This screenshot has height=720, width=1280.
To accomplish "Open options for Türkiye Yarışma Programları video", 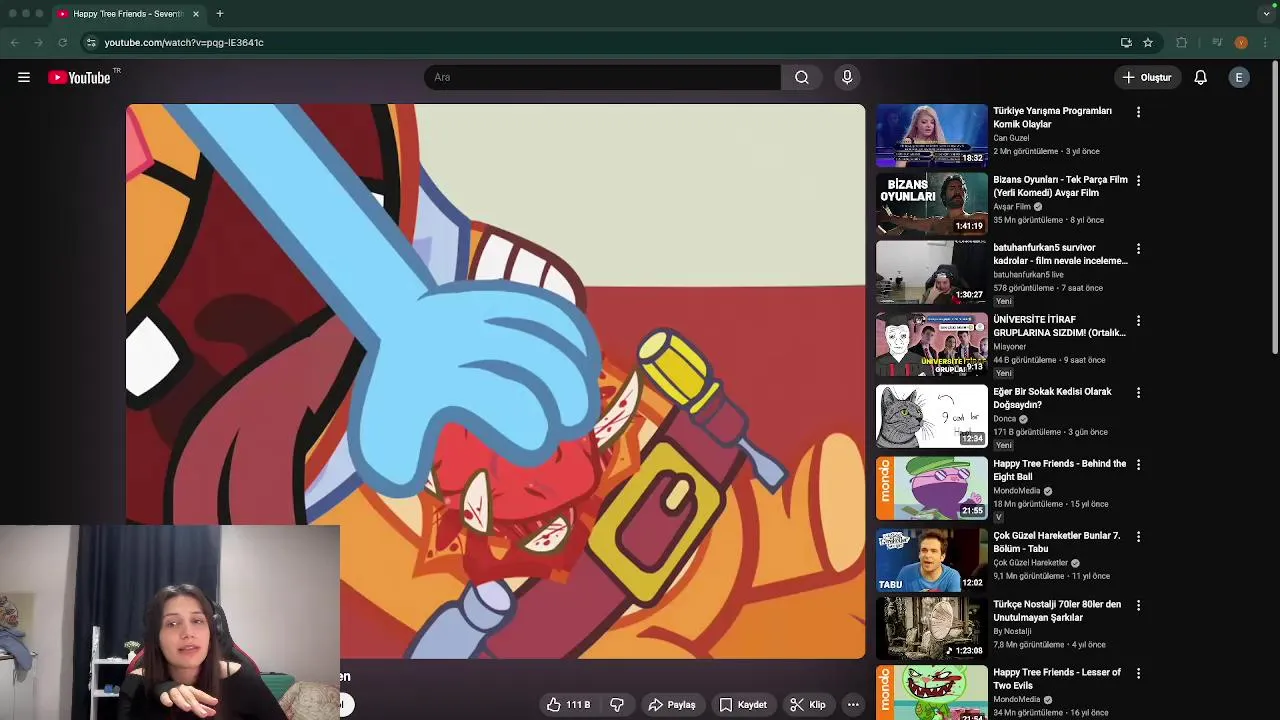I will pos(1138,112).
